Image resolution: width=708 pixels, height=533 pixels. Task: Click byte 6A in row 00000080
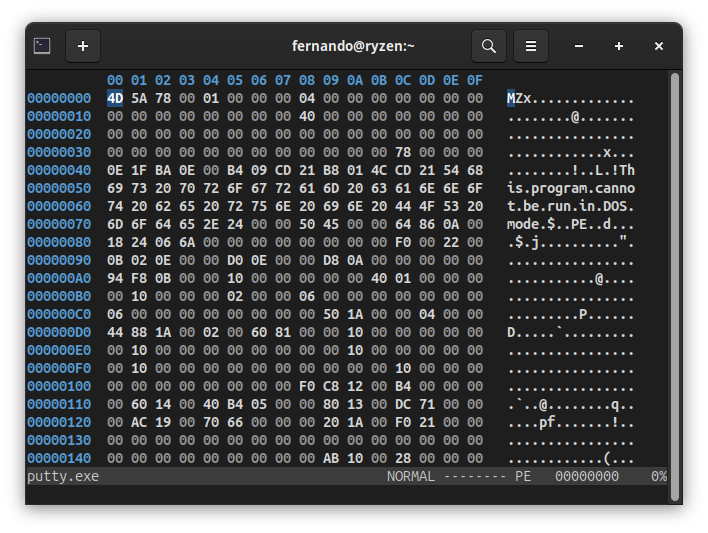(x=187, y=242)
